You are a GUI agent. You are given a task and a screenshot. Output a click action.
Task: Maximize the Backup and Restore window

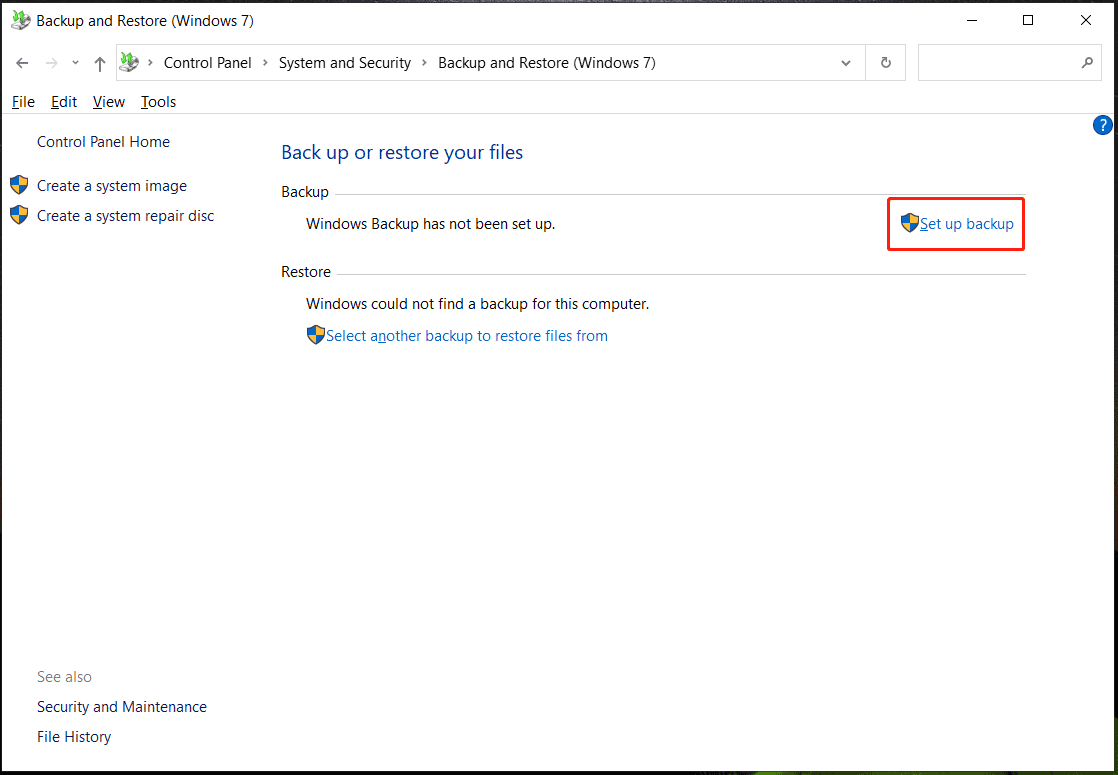point(1027,21)
